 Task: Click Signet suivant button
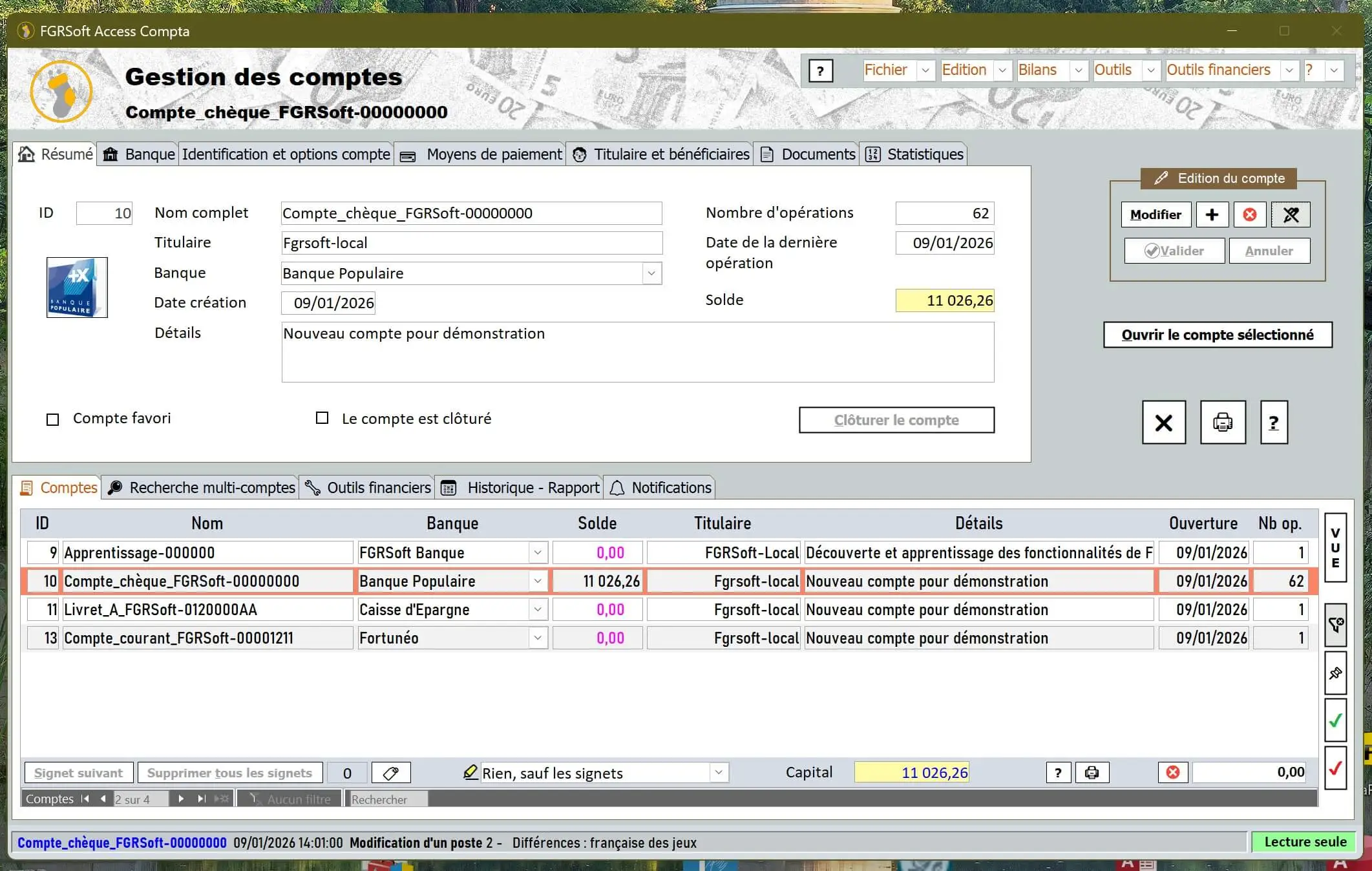click(78, 773)
